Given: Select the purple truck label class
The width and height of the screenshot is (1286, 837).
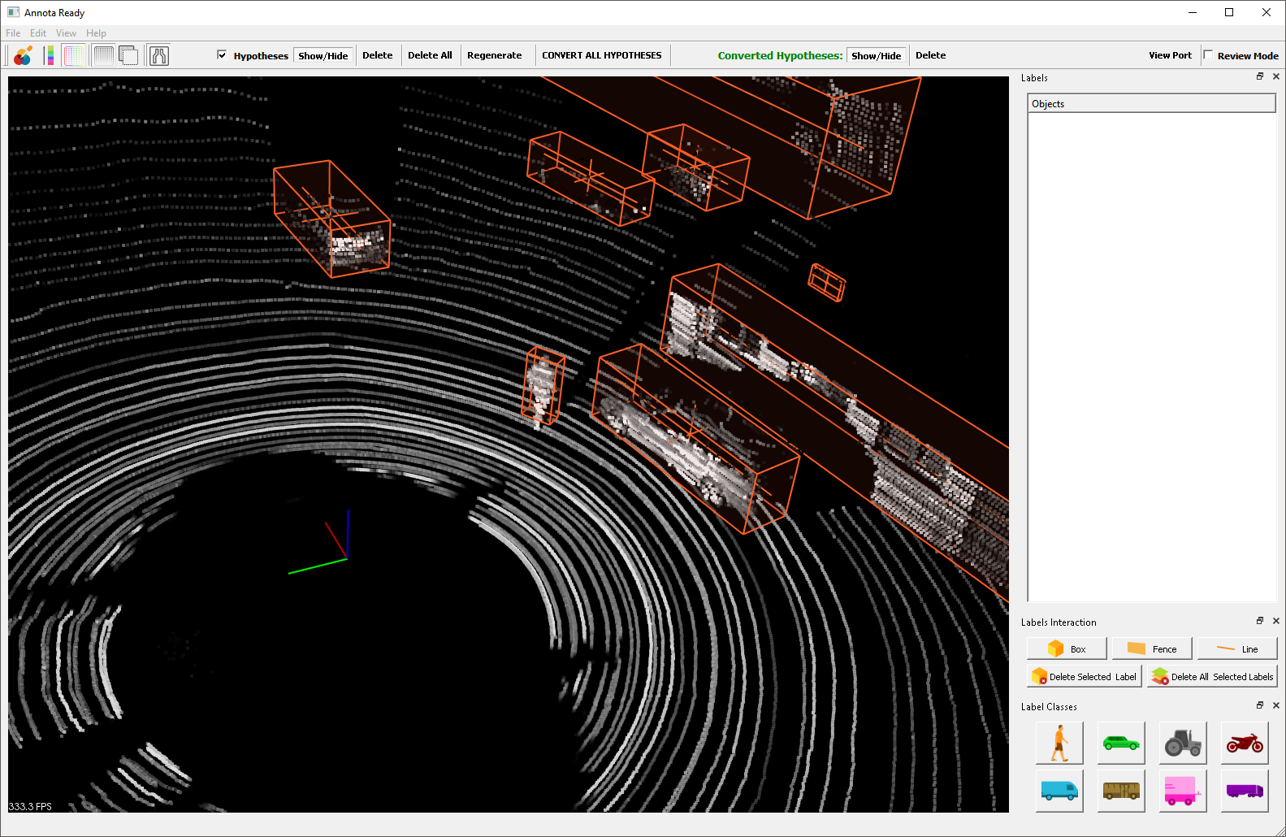Looking at the screenshot, I should pos(1244,790).
